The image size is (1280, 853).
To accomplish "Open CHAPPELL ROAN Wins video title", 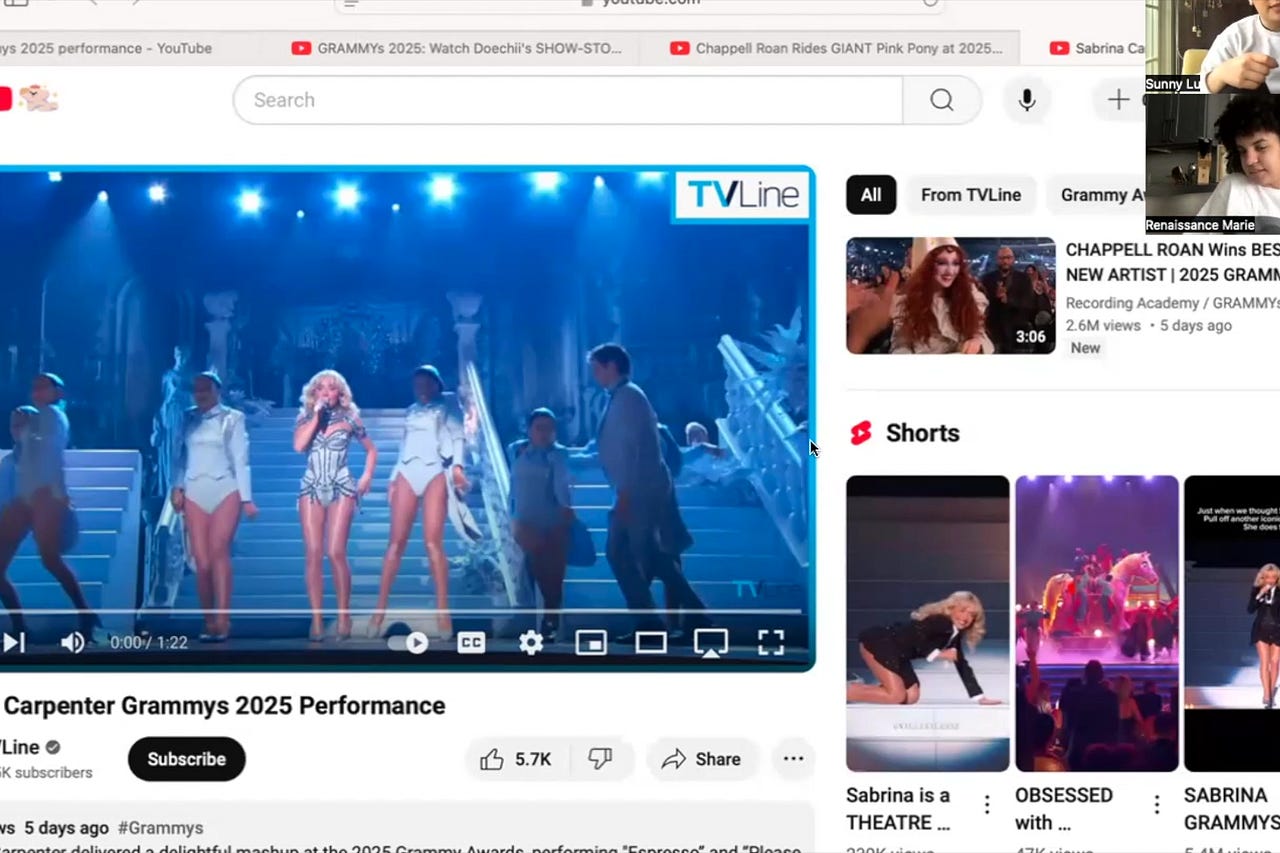I will [x=1172, y=262].
